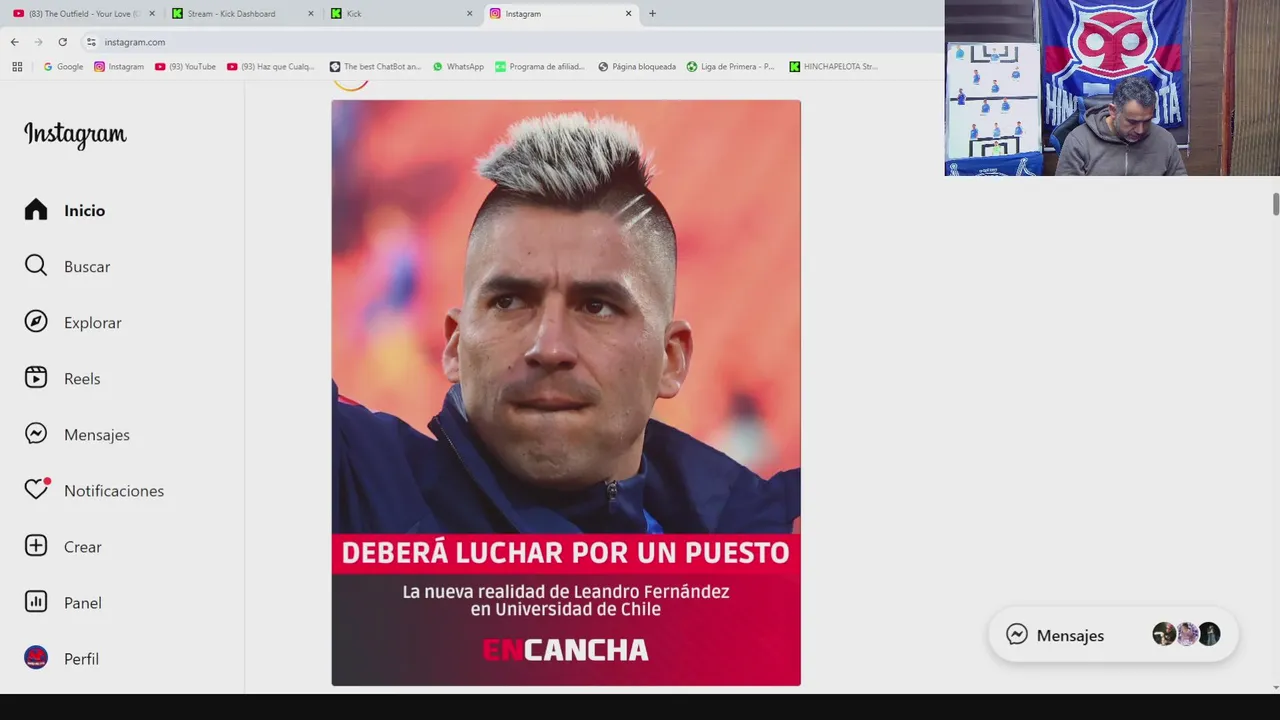Open the Programa de afiliad... bookmark
The image size is (1280, 720).
[x=542, y=67]
